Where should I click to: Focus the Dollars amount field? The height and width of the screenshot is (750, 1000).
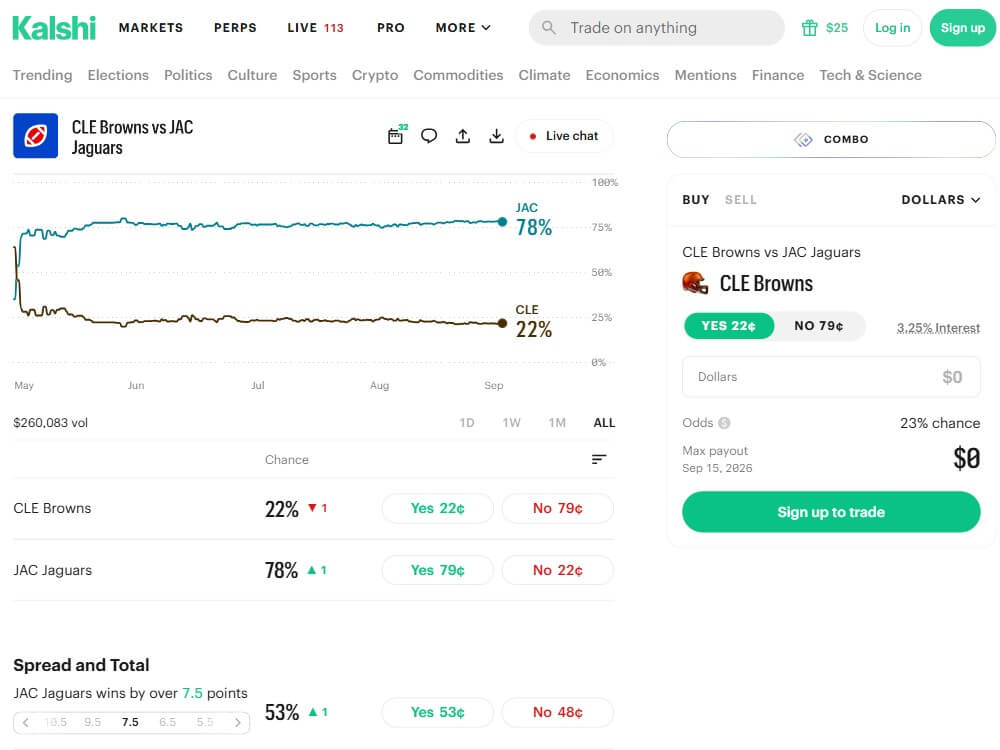831,377
